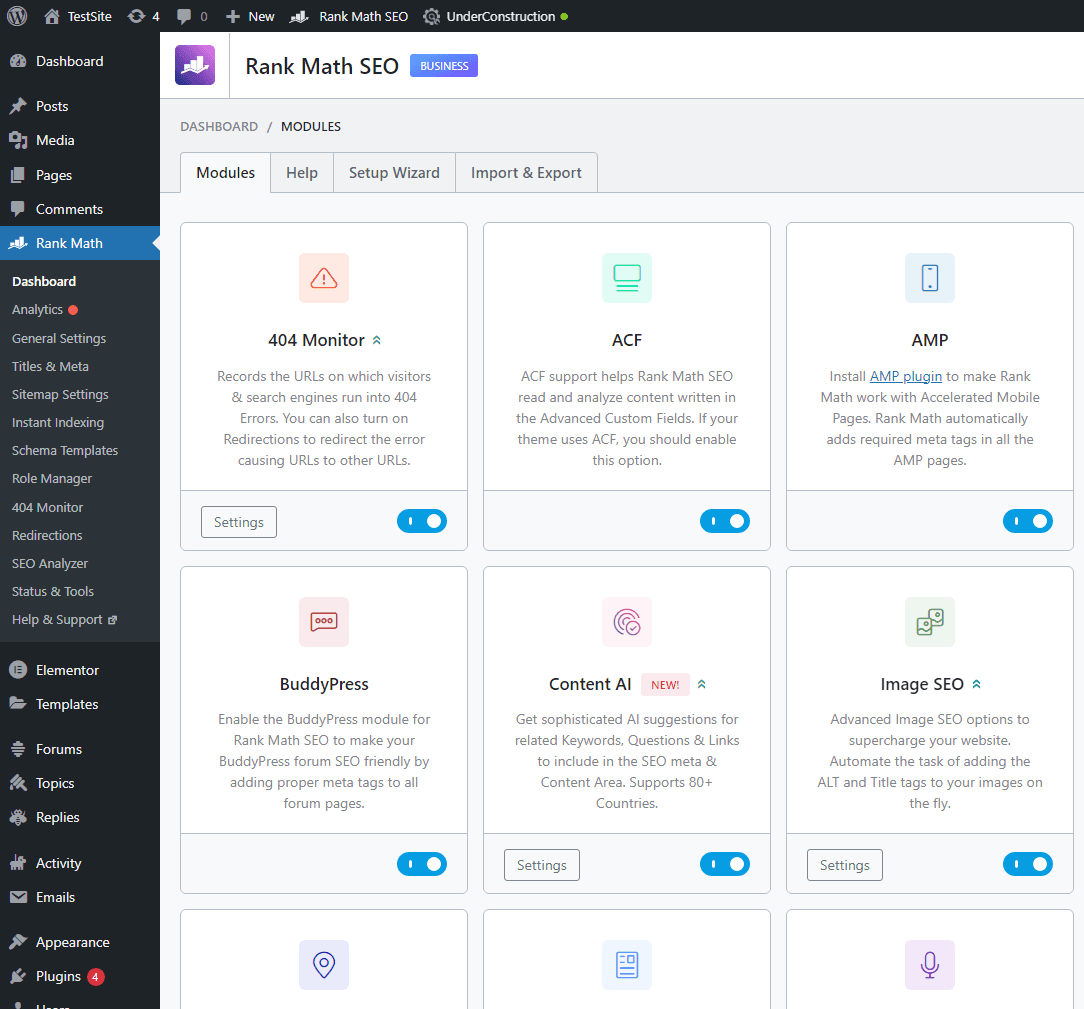The width and height of the screenshot is (1084, 1009).
Task: Click the BUSINESS plan badge
Action: [x=444, y=66]
